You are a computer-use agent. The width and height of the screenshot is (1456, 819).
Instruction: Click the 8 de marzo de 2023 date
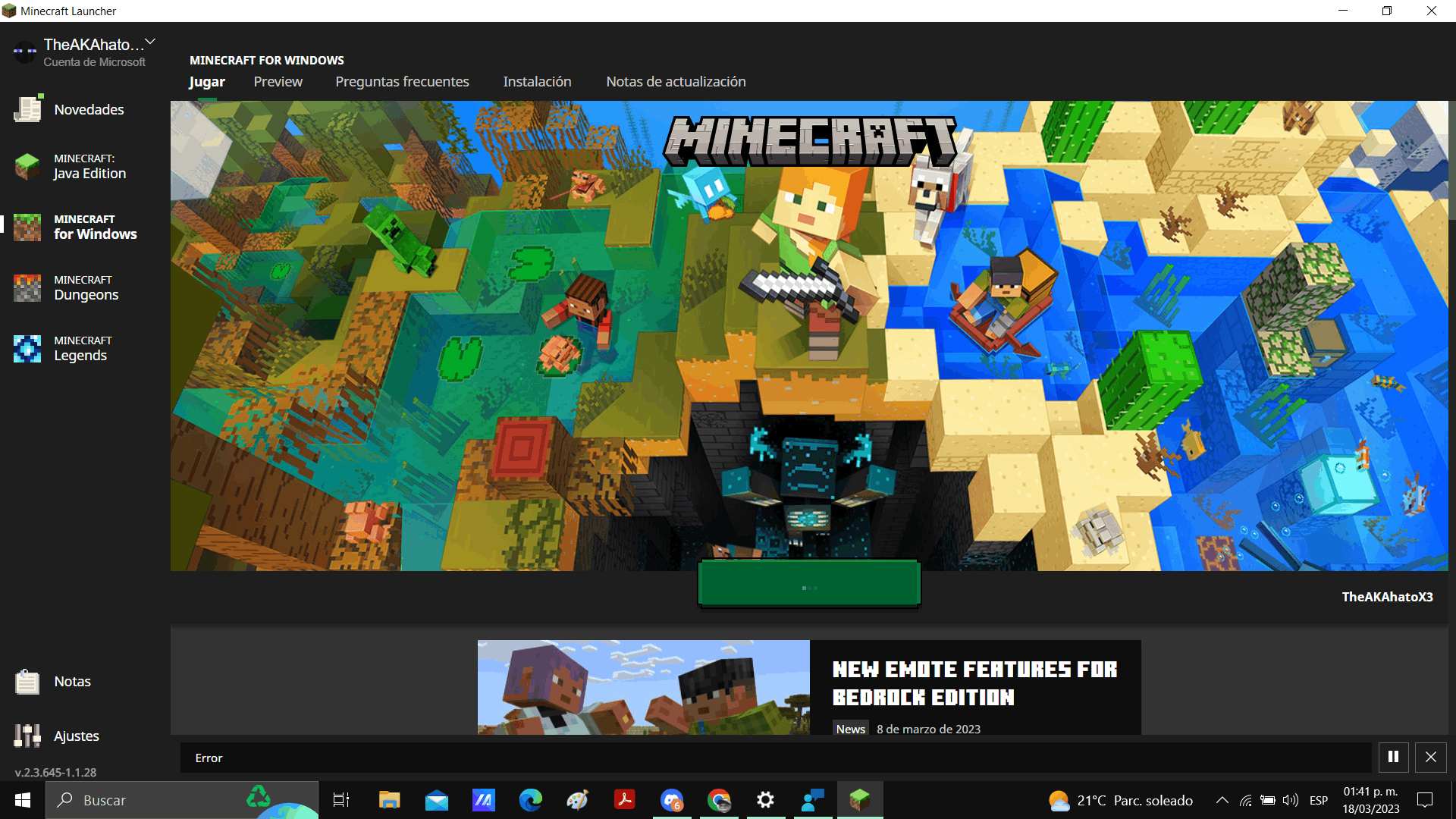tap(928, 729)
